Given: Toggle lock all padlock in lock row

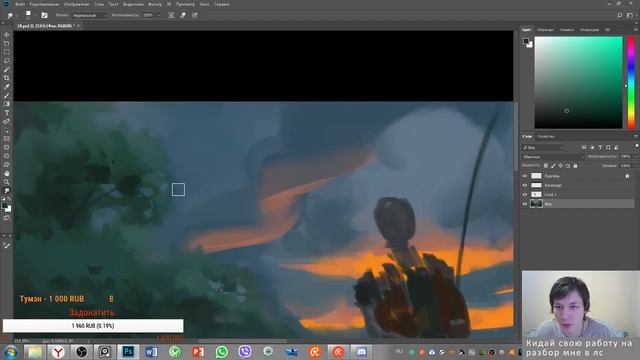Looking at the screenshot, I should click(575, 166).
